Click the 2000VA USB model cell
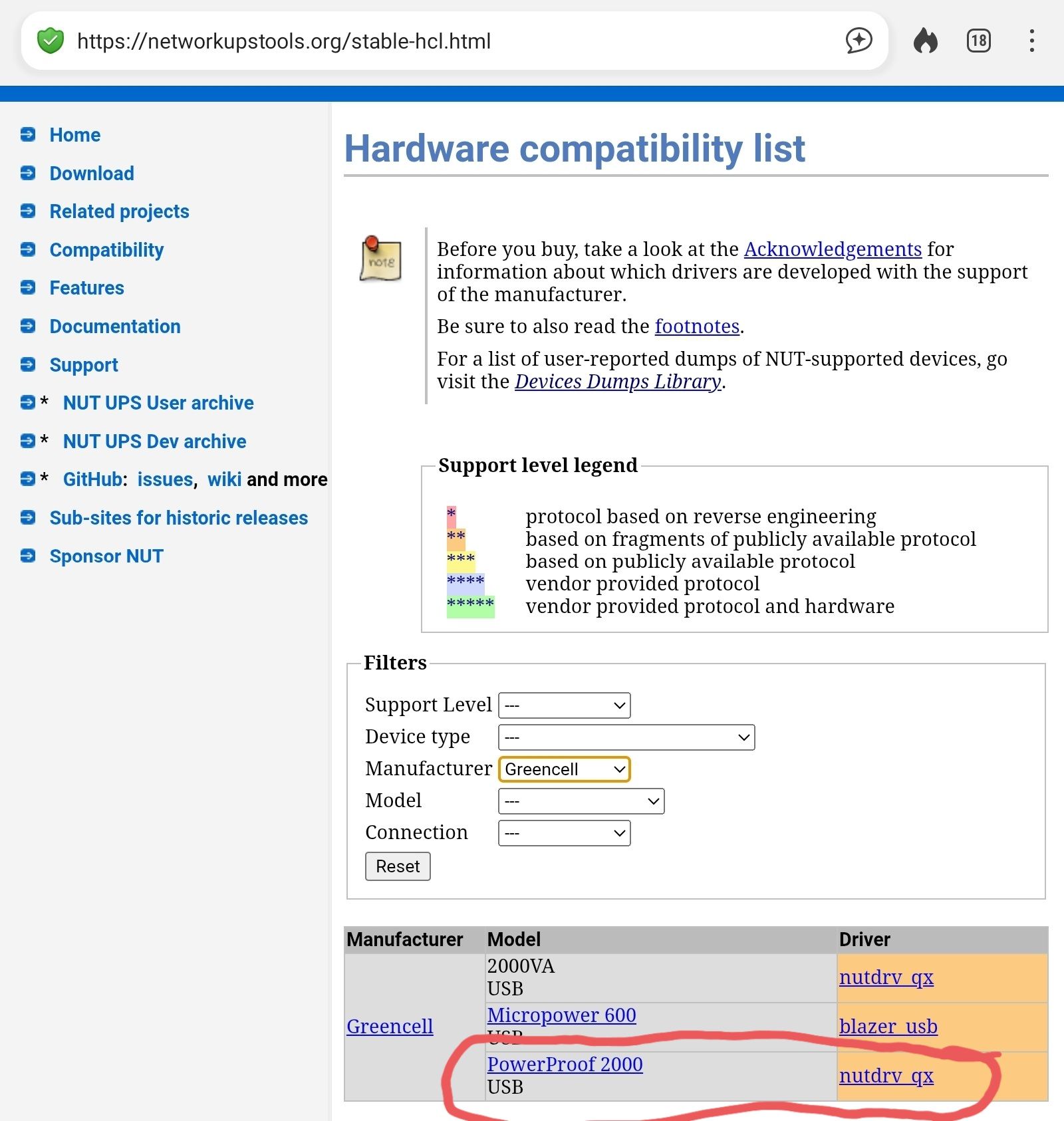 661,977
